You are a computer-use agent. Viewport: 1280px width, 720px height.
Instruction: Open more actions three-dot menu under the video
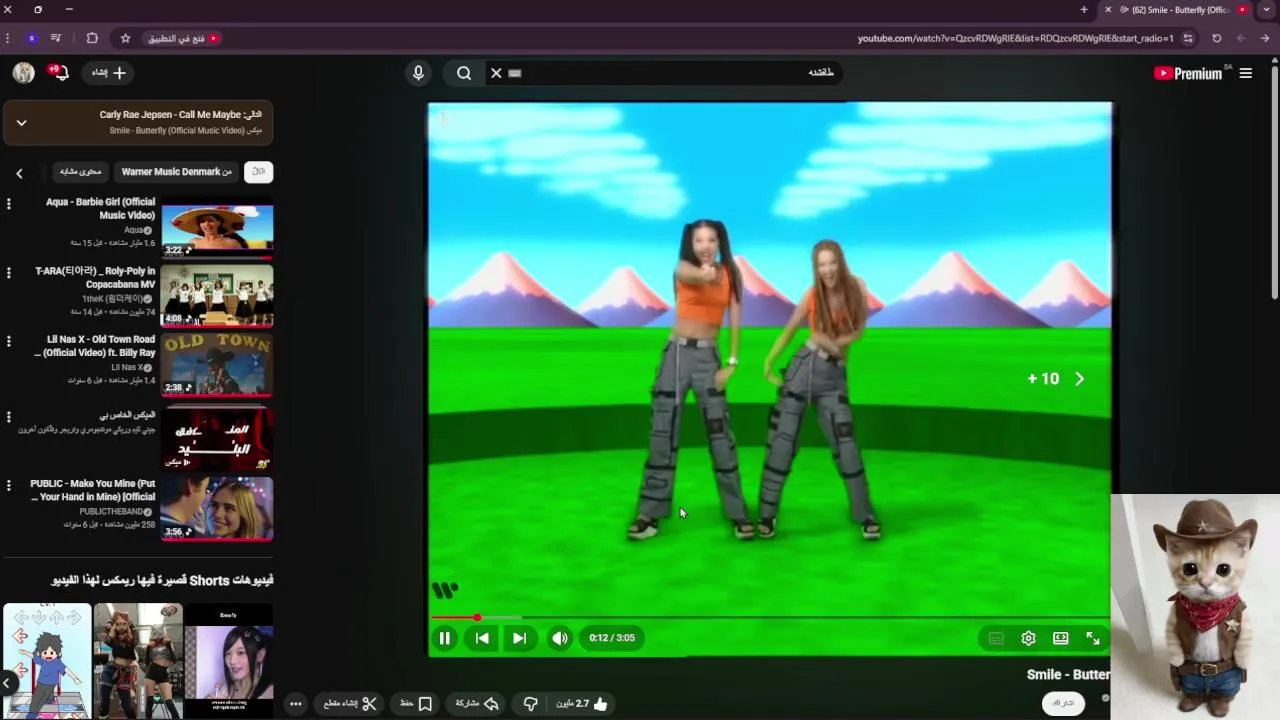296,704
